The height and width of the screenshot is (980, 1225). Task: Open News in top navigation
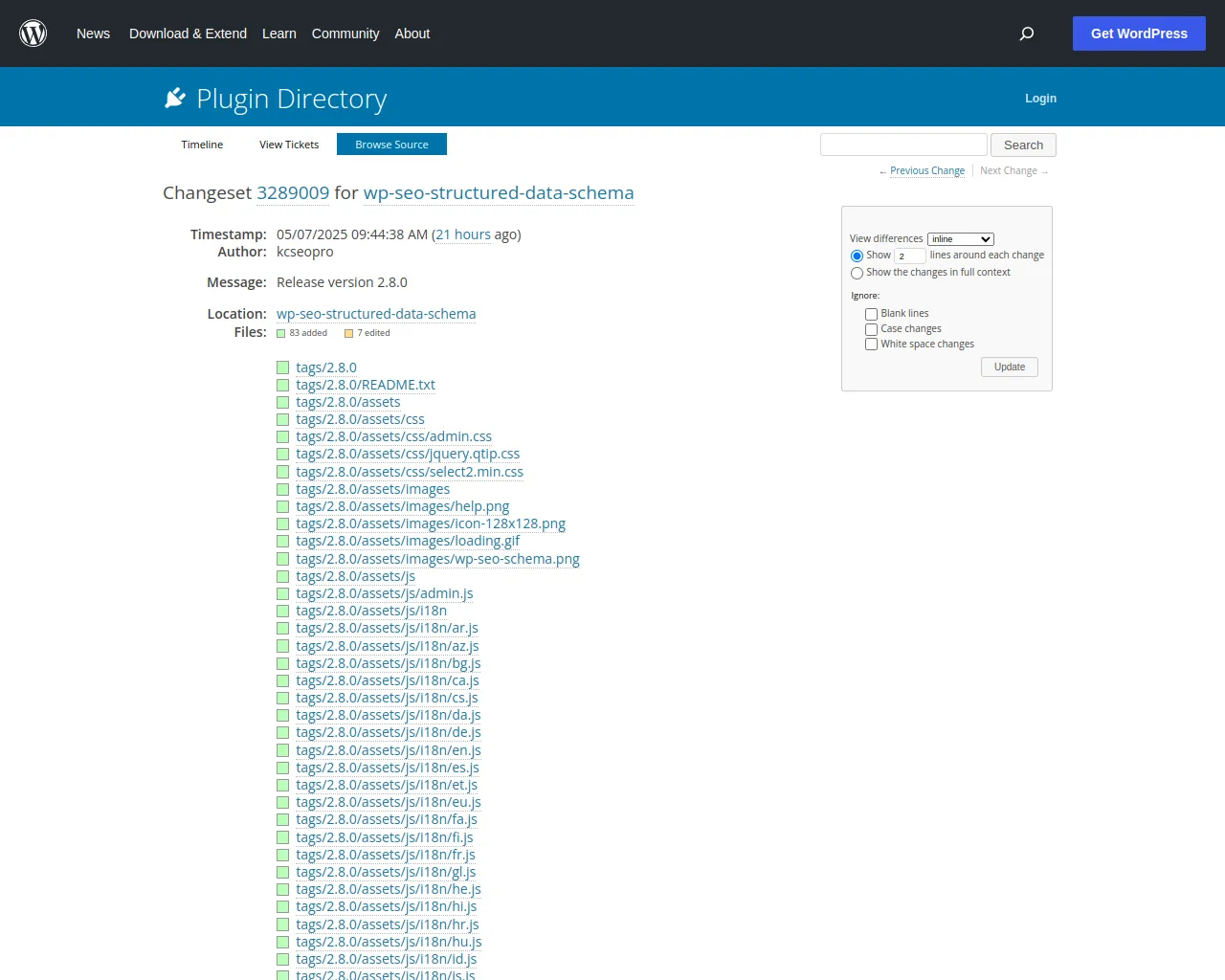pos(93,33)
